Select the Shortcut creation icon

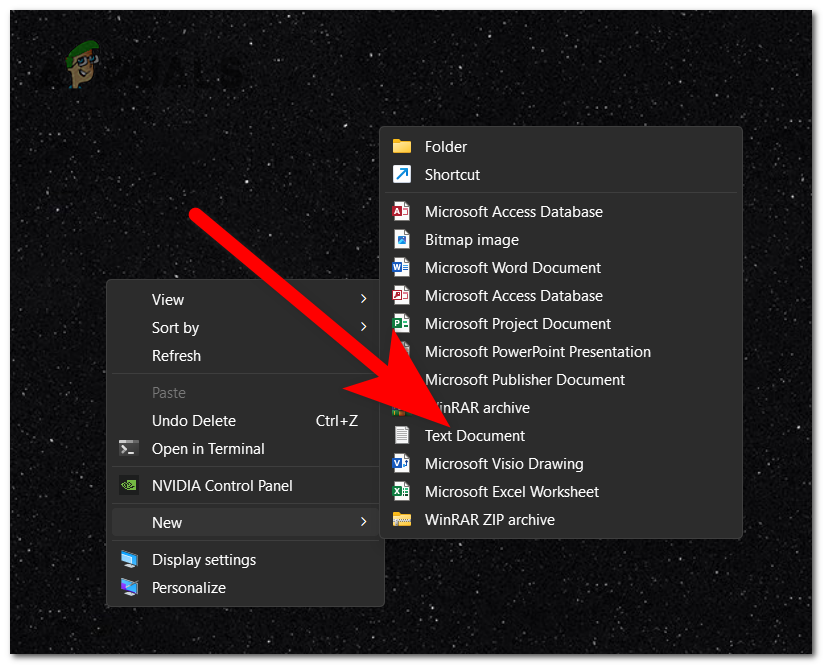(x=403, y=174)
